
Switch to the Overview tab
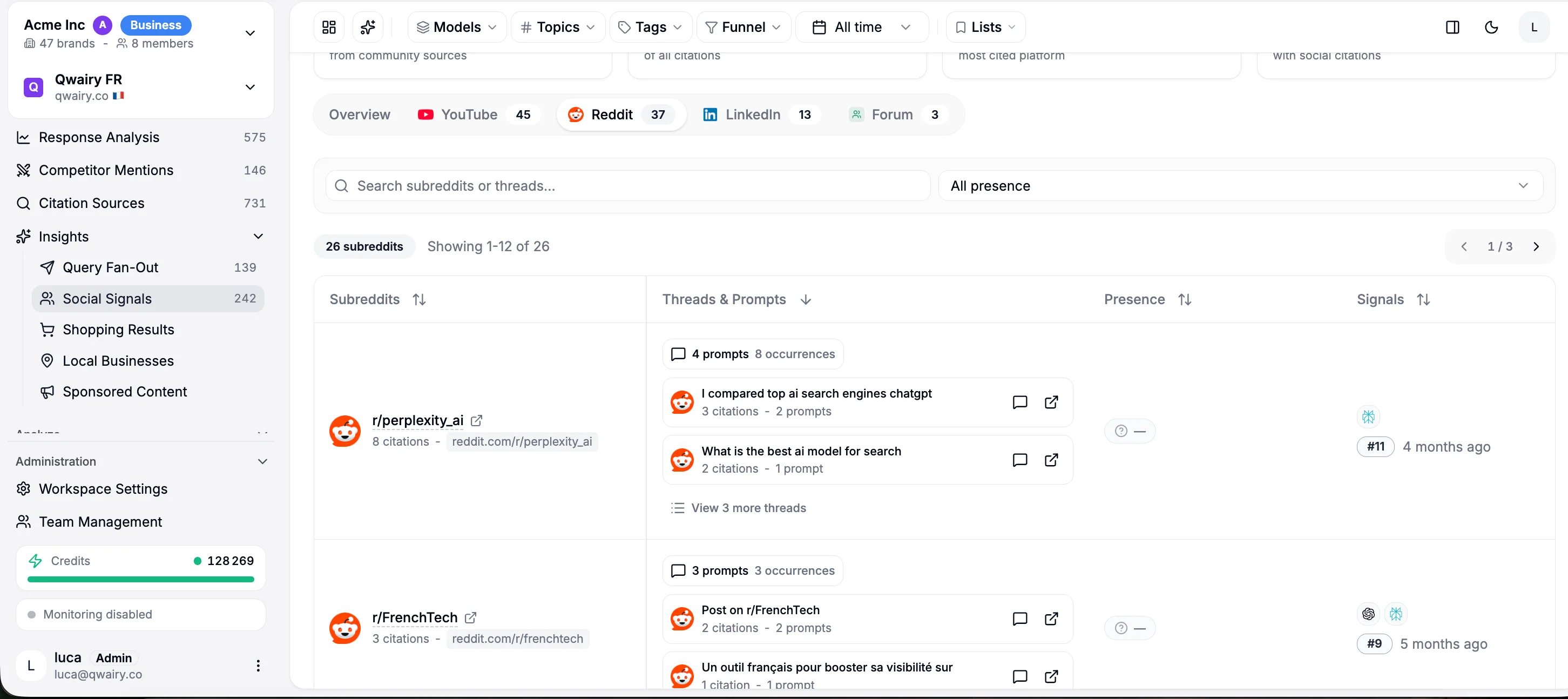tap(359, 115)
